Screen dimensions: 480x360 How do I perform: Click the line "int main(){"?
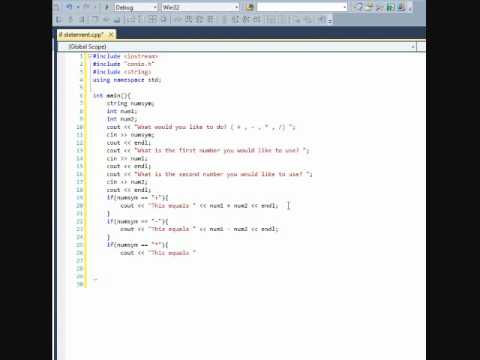click(x=112, y=96)
